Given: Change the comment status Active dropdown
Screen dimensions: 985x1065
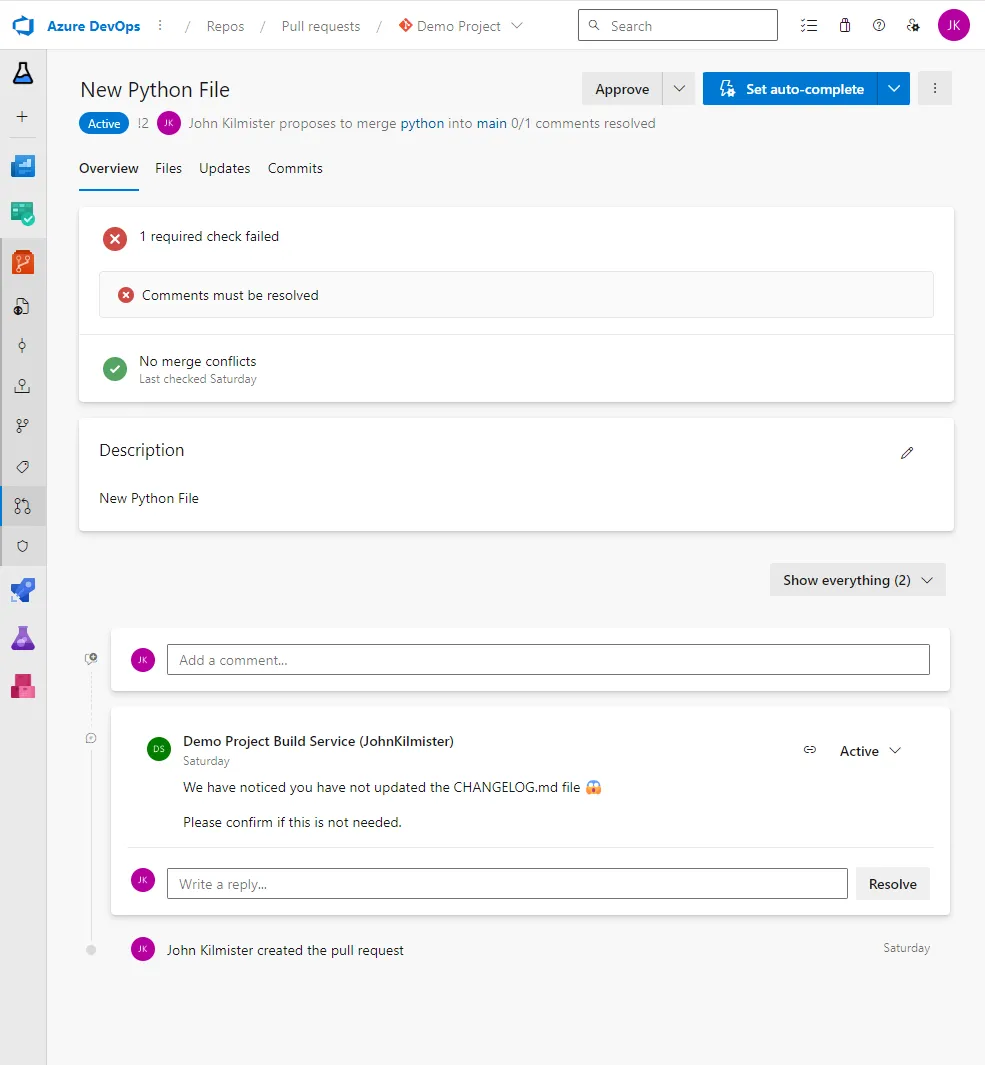Looking at the screenshot, I should pos(870,751).
